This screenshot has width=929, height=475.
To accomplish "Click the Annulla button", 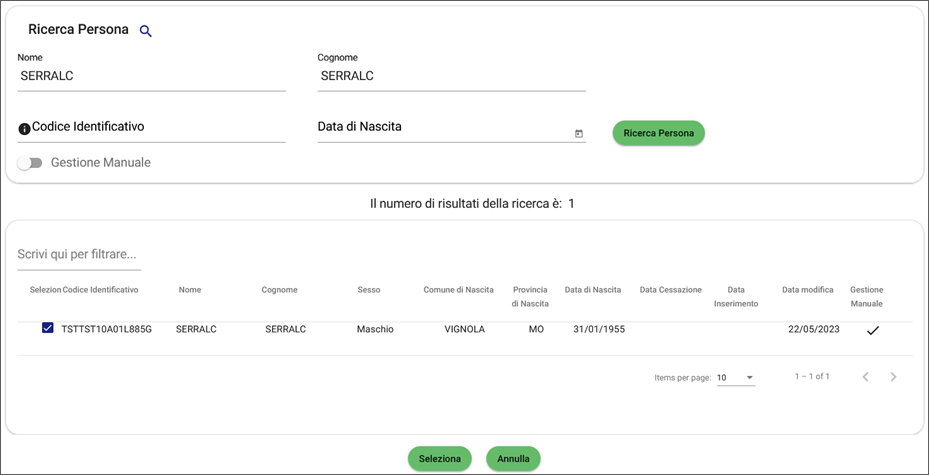I will (x=513, y=459).
